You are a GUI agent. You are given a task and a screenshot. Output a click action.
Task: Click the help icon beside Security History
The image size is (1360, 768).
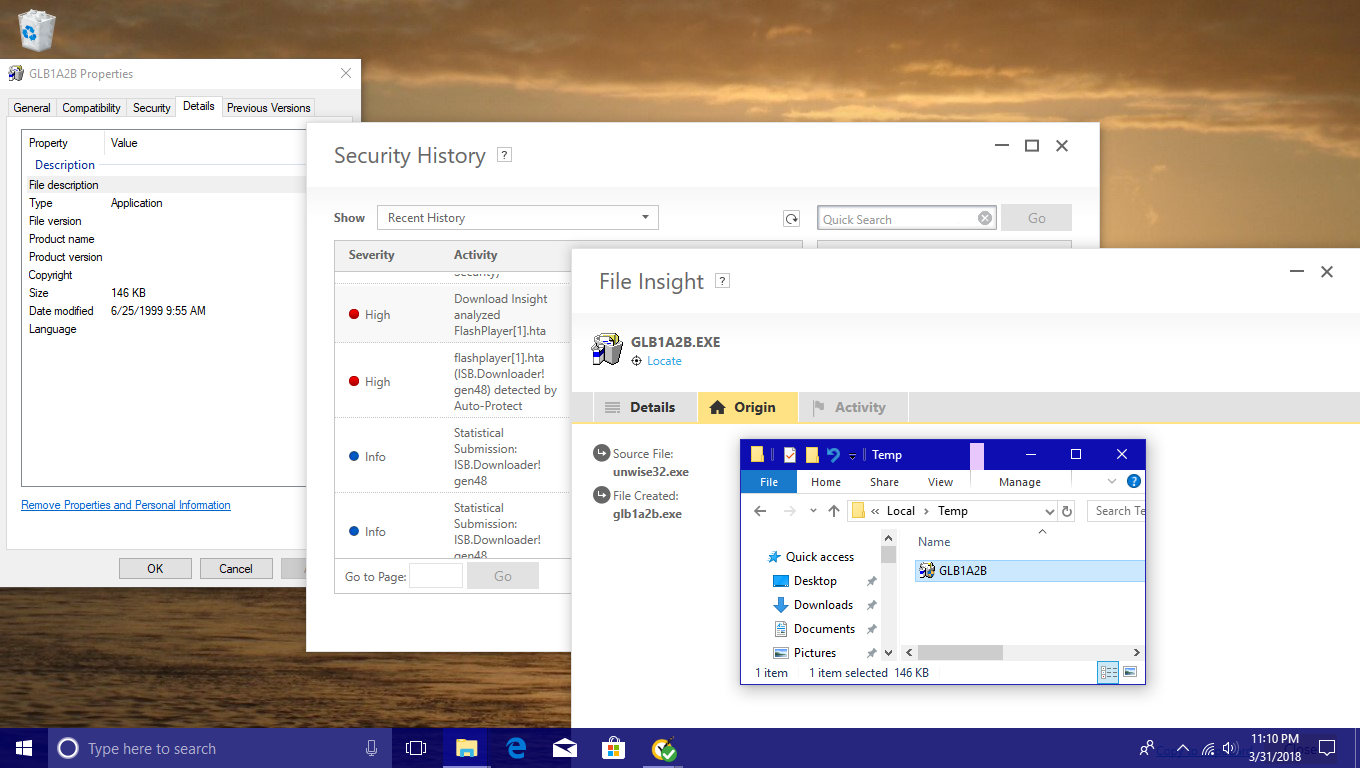505,155
